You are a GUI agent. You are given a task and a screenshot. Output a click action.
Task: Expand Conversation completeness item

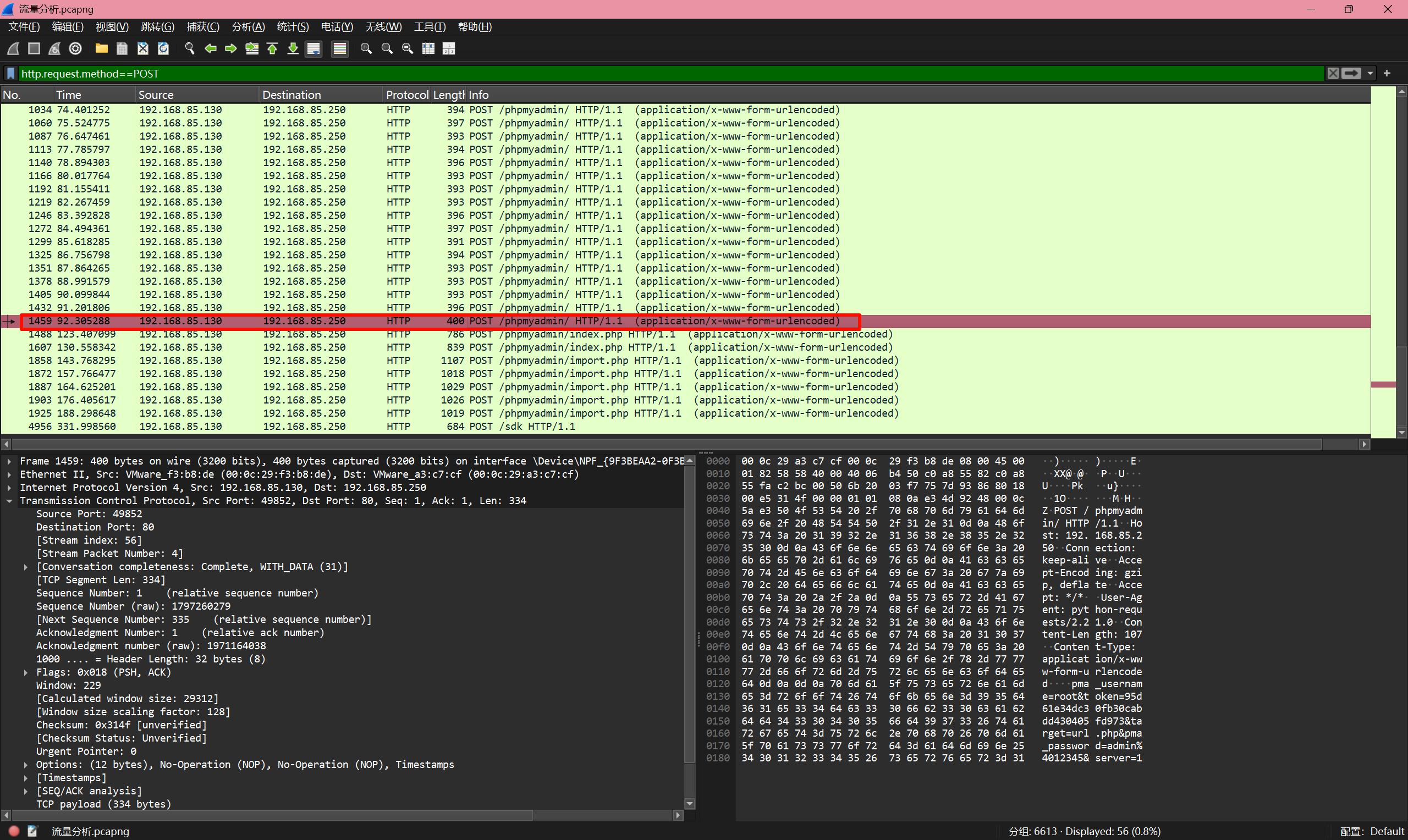point(26,567)
